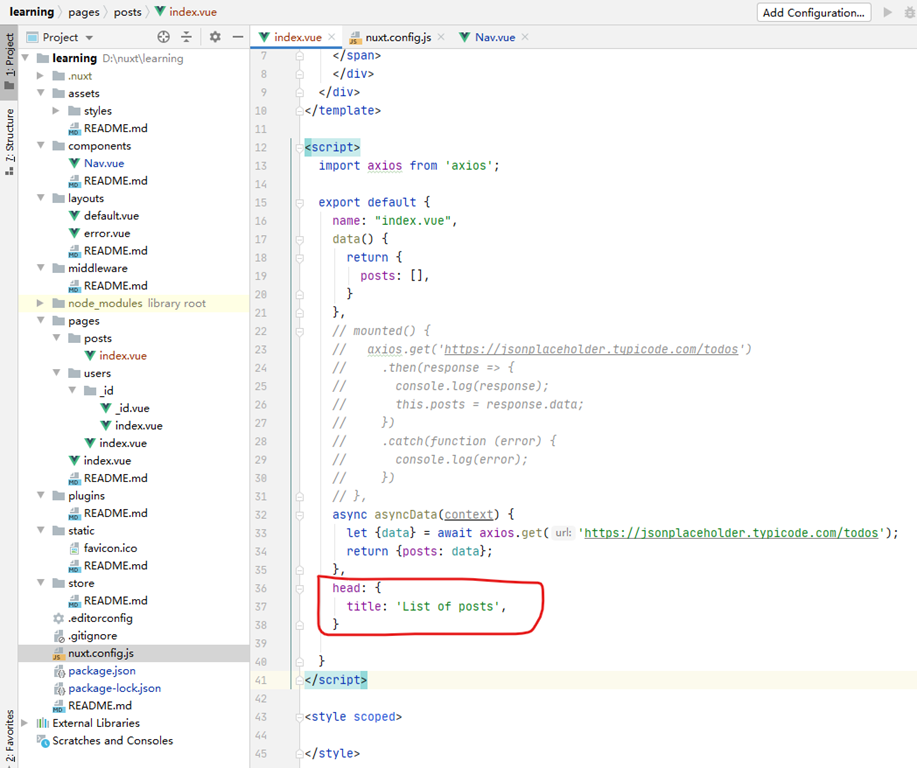Fold the asyncData method on line 32

(x=299, y=515)
